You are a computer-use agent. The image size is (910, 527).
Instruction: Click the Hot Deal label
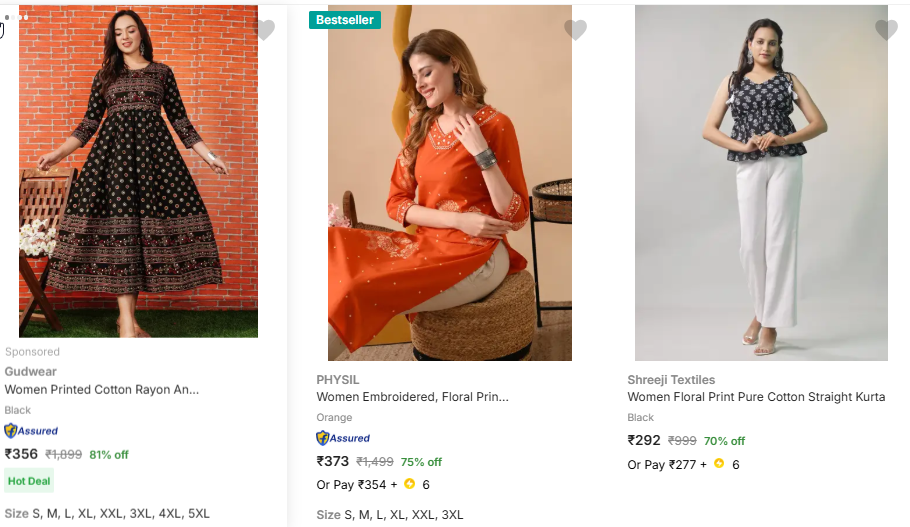pyautogui.click(x=29, y=481)
